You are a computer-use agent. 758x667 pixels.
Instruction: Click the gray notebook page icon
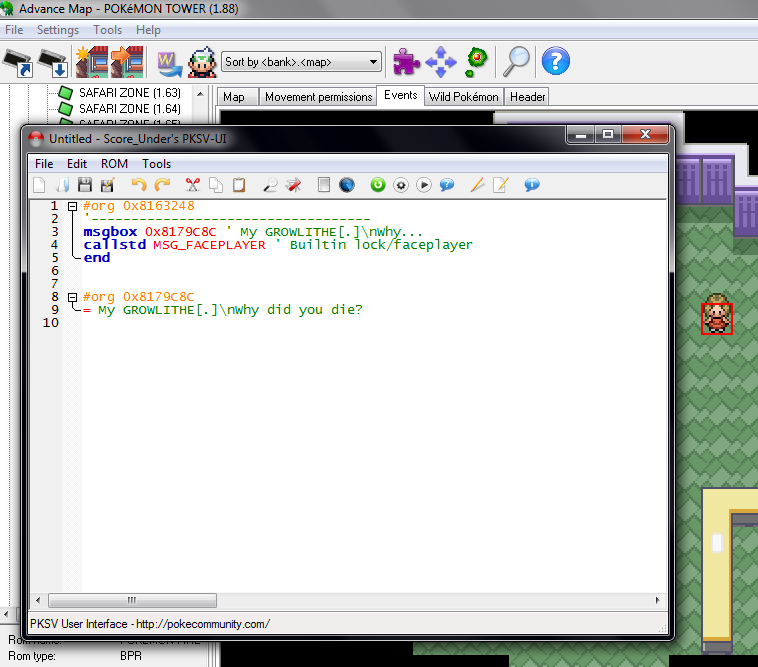click(x=324, y=185)
